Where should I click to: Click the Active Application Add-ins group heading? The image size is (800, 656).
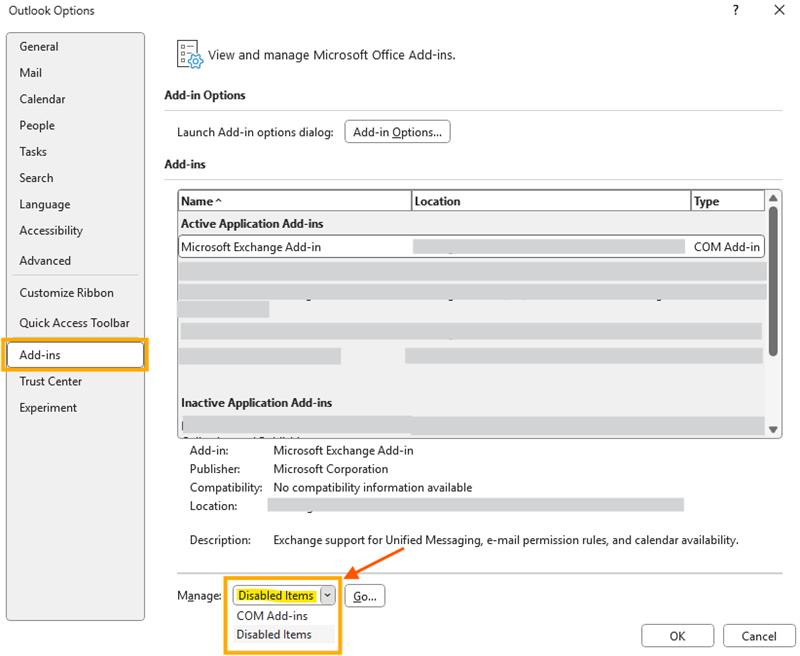252,224
